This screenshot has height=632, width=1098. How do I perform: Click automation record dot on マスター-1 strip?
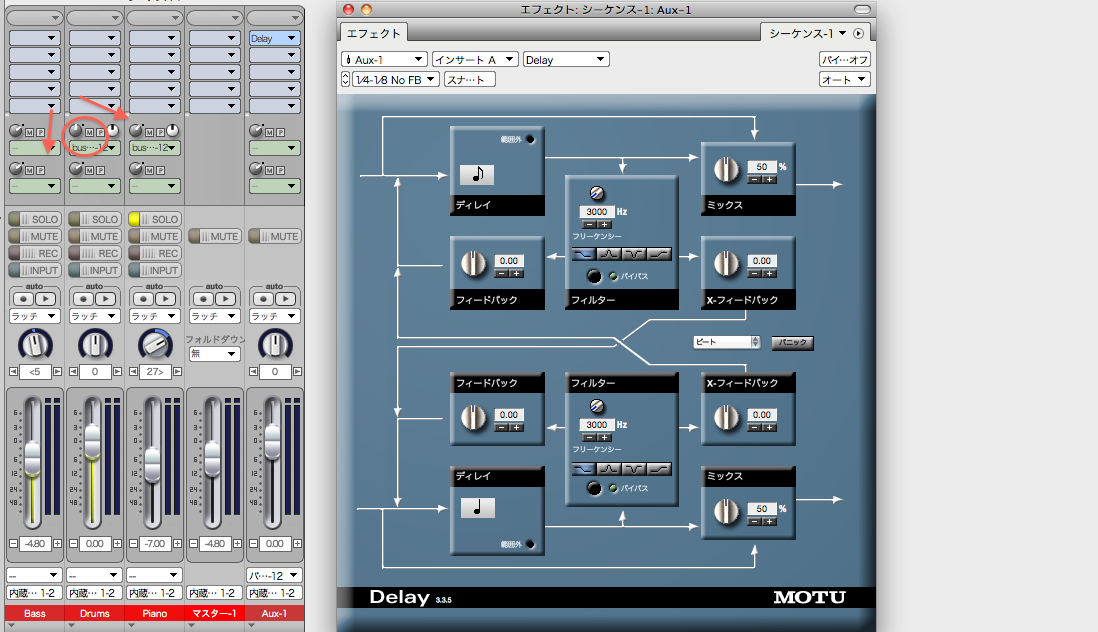coord(203,299)
